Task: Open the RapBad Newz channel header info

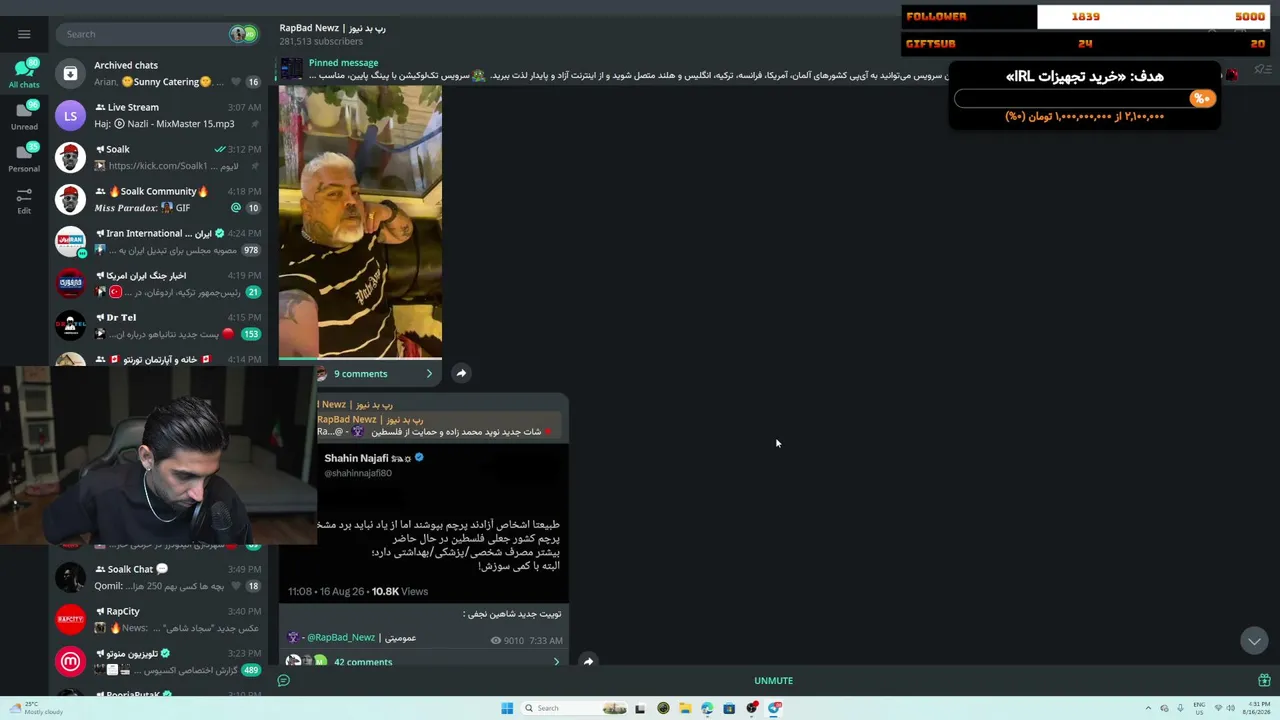Action: (333, 34)
